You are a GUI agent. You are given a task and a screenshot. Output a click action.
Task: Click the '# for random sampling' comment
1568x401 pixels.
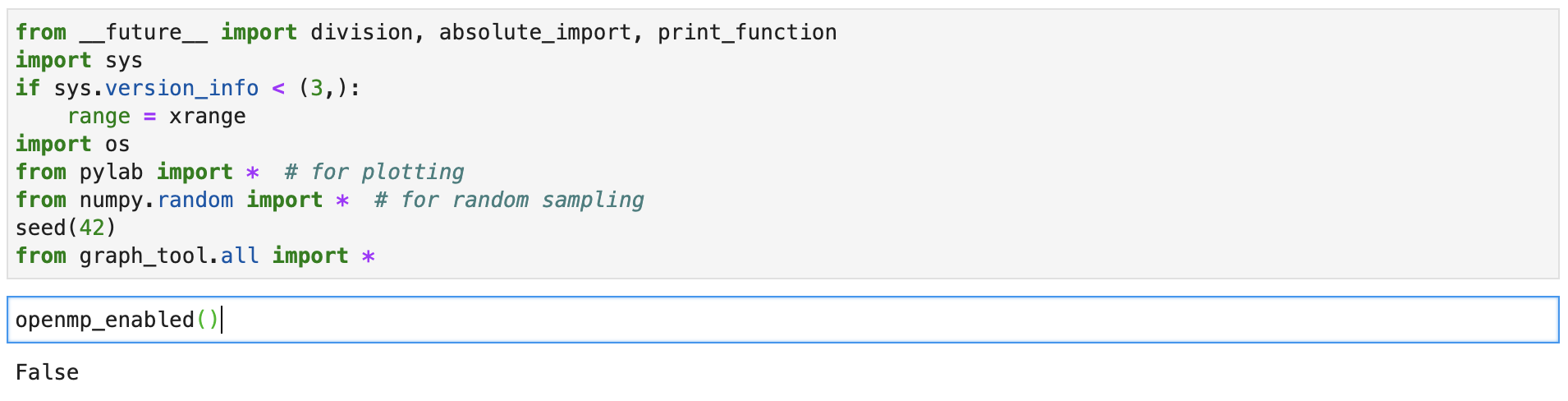click(508, 200)
